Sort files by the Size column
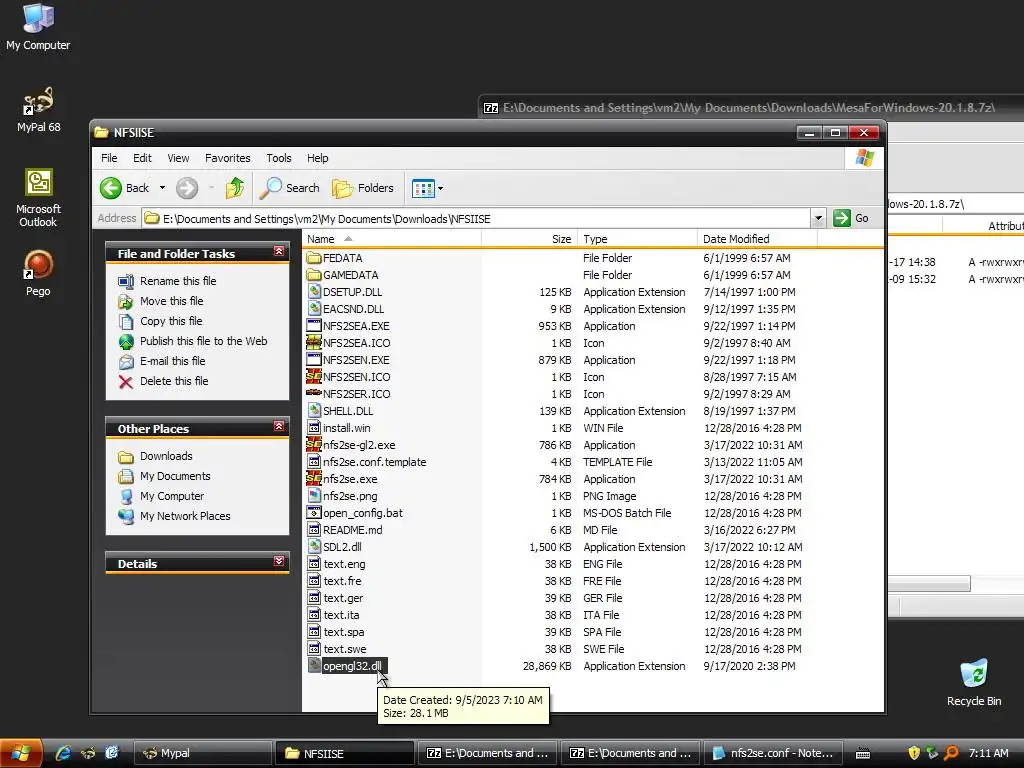1024x768 pixels. (x=529, y=239)
